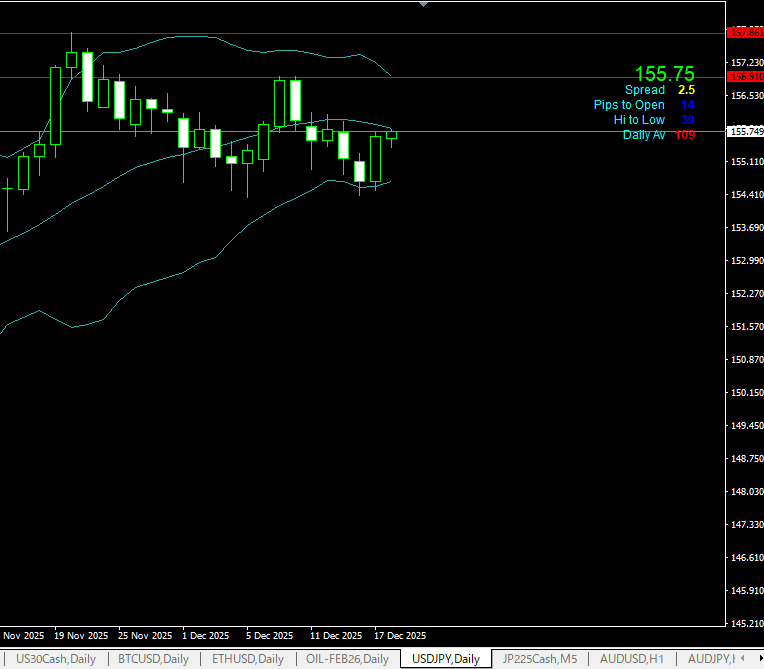Select the Hi to Low label
This screenshot has width=764, height=669.
pyautogui.click(x=638, y=120)
